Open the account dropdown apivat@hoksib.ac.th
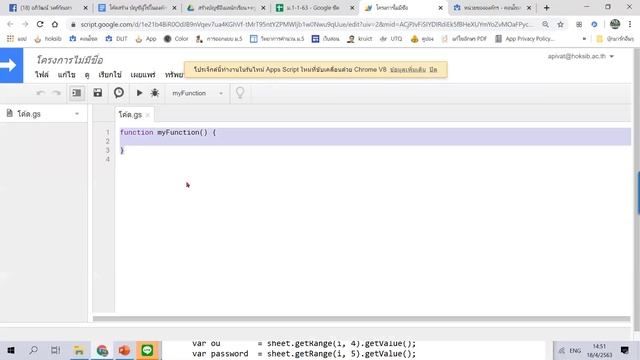Viewport: 640px width, 360px height. tap(580, 56)
